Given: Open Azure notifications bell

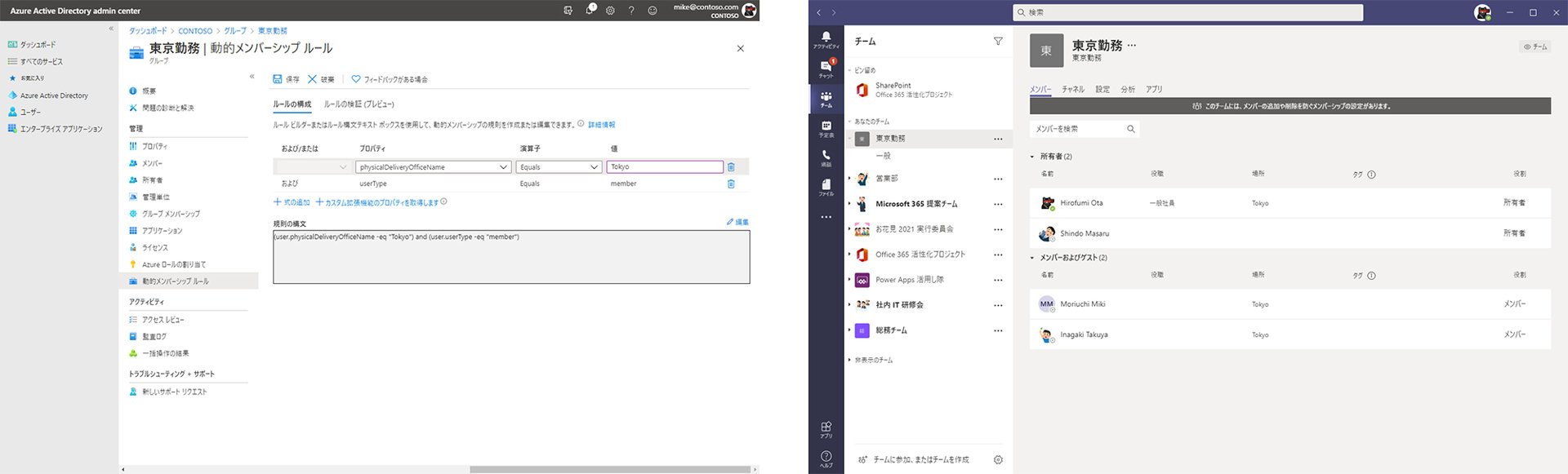Looking at the screenshot, I should (590, 10).
